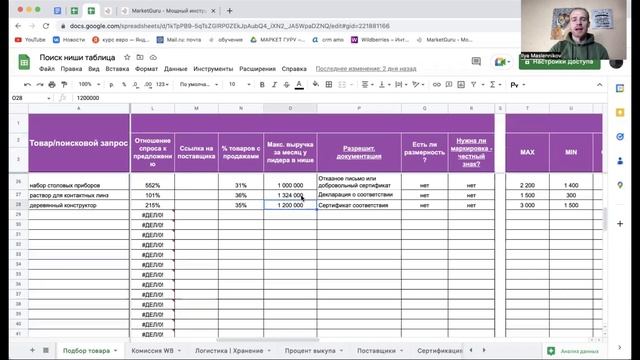Decrease decimal places

click(x=136, y=84)
